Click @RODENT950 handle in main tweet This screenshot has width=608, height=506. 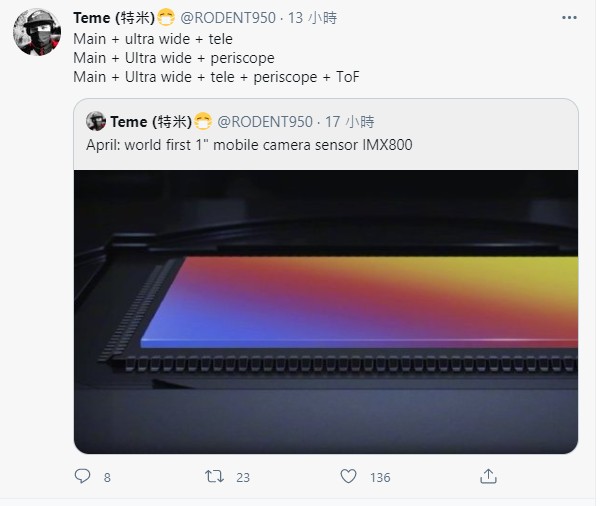(228, 18)
